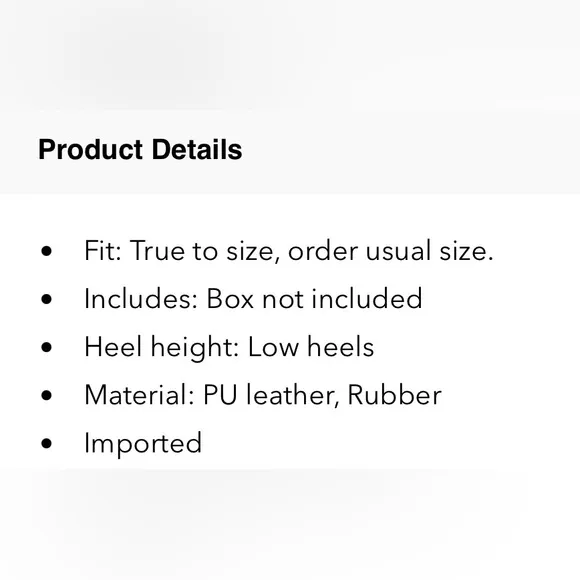Click the gray Product Details header band
The height and width of the screenshot is (580, 580).
tap(290, 151)
